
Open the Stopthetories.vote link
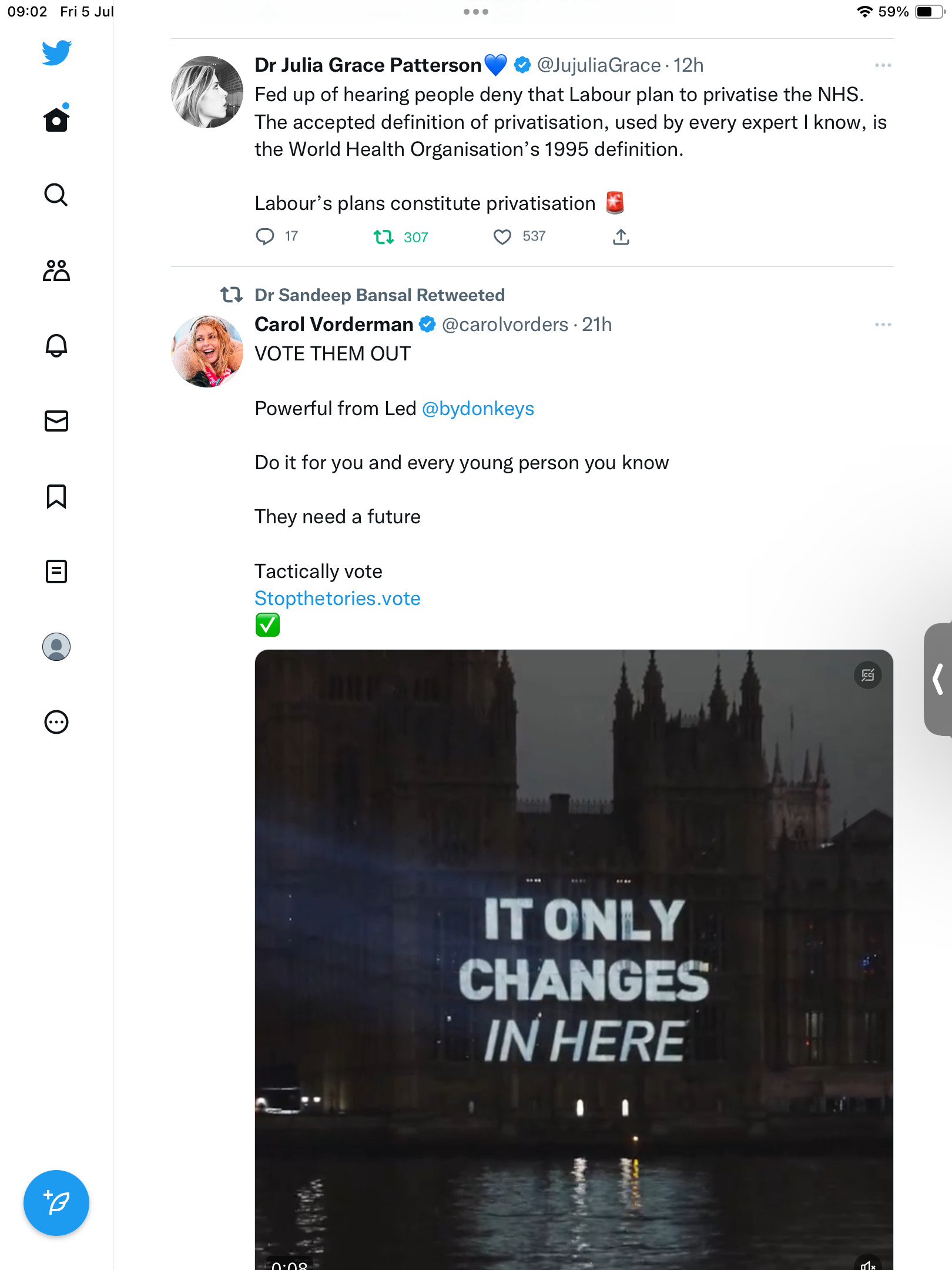tap(337, 599)
